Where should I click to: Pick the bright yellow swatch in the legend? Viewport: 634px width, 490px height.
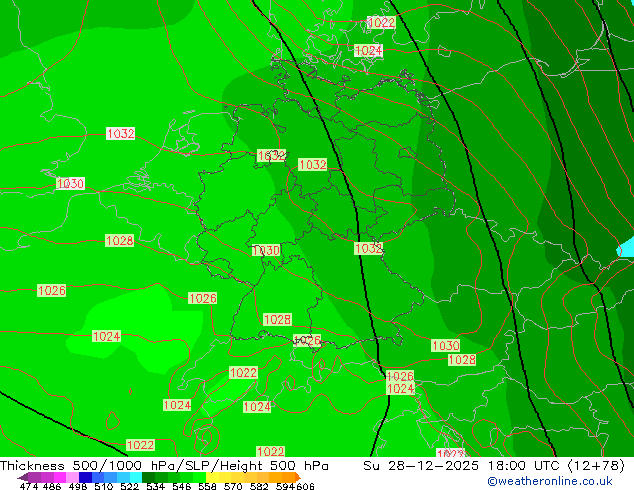[x=212, y=477]
